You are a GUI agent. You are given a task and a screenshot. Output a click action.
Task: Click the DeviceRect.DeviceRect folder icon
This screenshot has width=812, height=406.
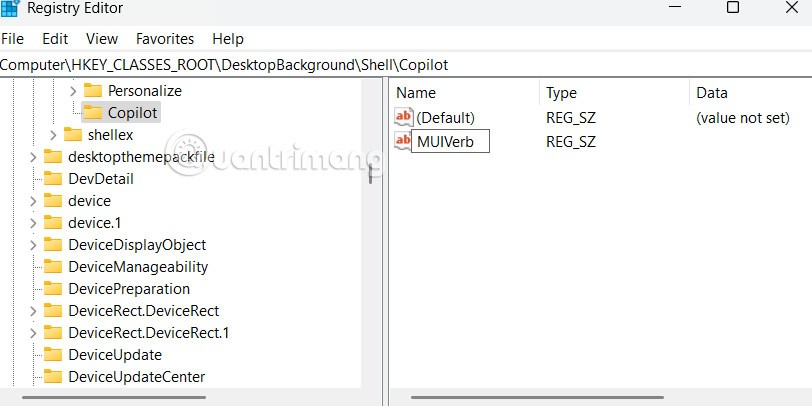coord(53,311)
